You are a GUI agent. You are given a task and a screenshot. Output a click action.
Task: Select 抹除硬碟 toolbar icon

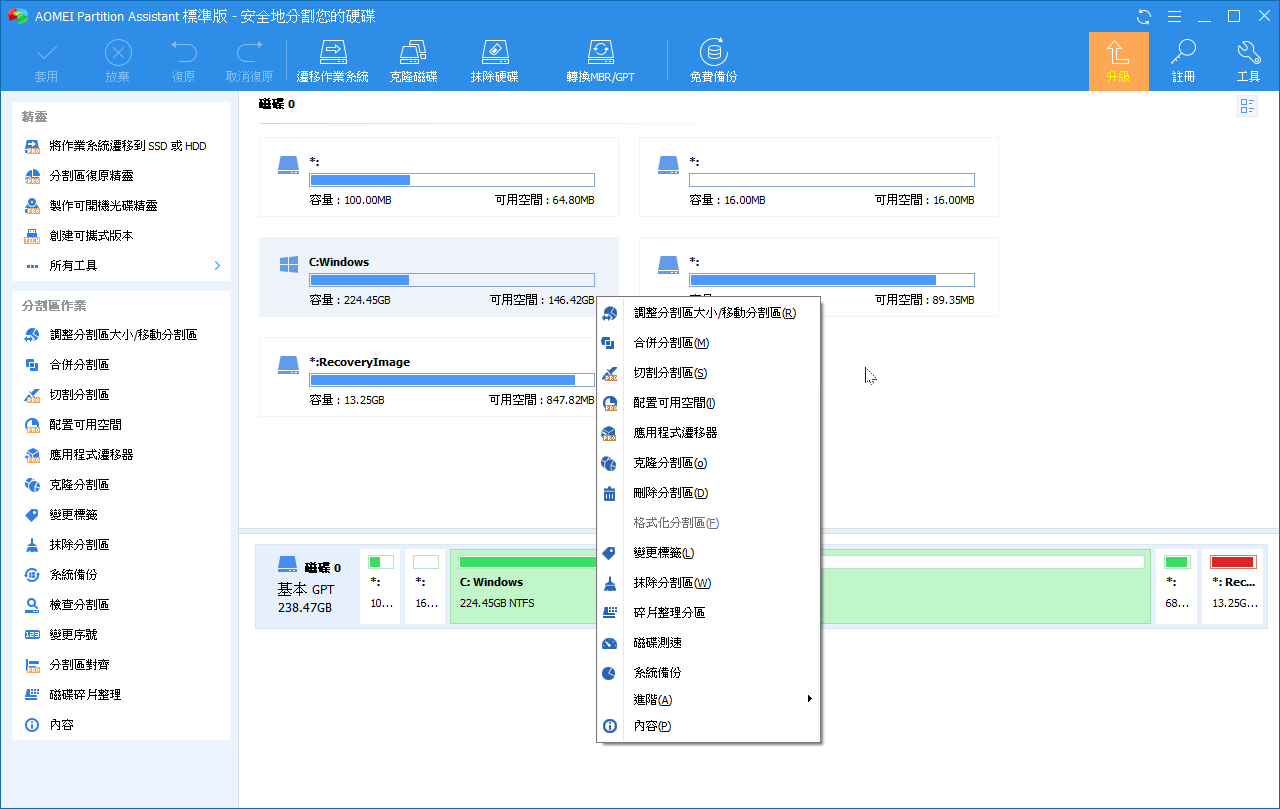coord(495,62)
